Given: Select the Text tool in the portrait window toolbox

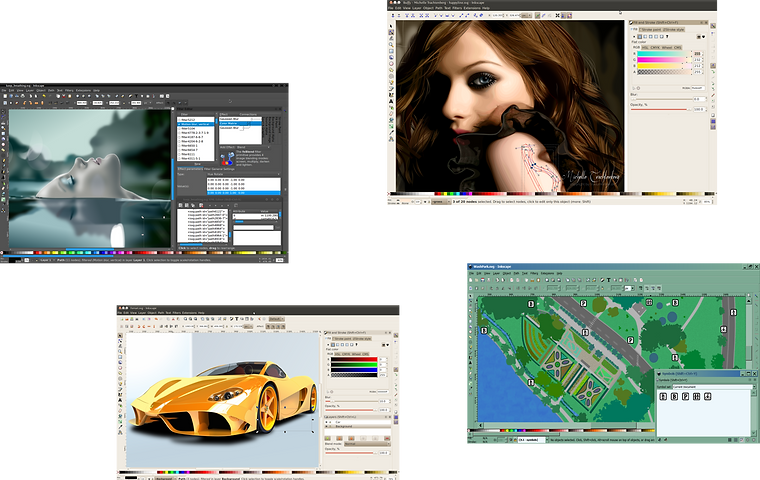Looking at the screenshot, I should tap(391, 101).
